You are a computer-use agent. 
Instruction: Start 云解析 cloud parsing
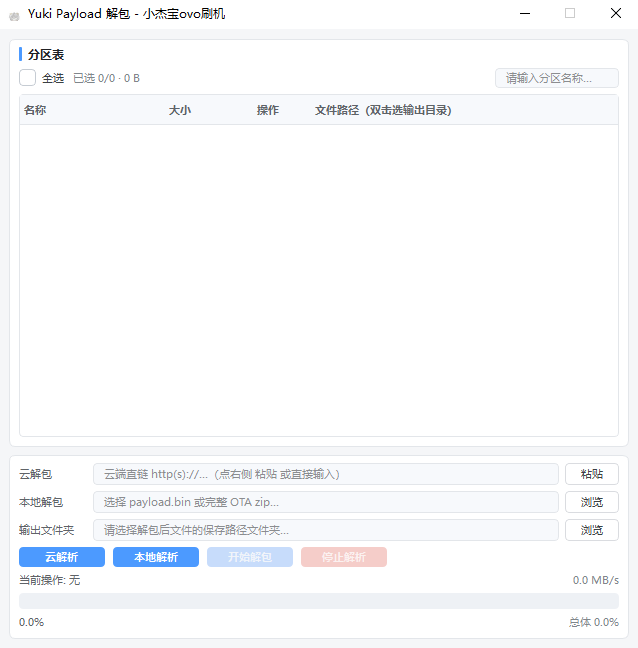pyautogui.click(x=62, y=557)
